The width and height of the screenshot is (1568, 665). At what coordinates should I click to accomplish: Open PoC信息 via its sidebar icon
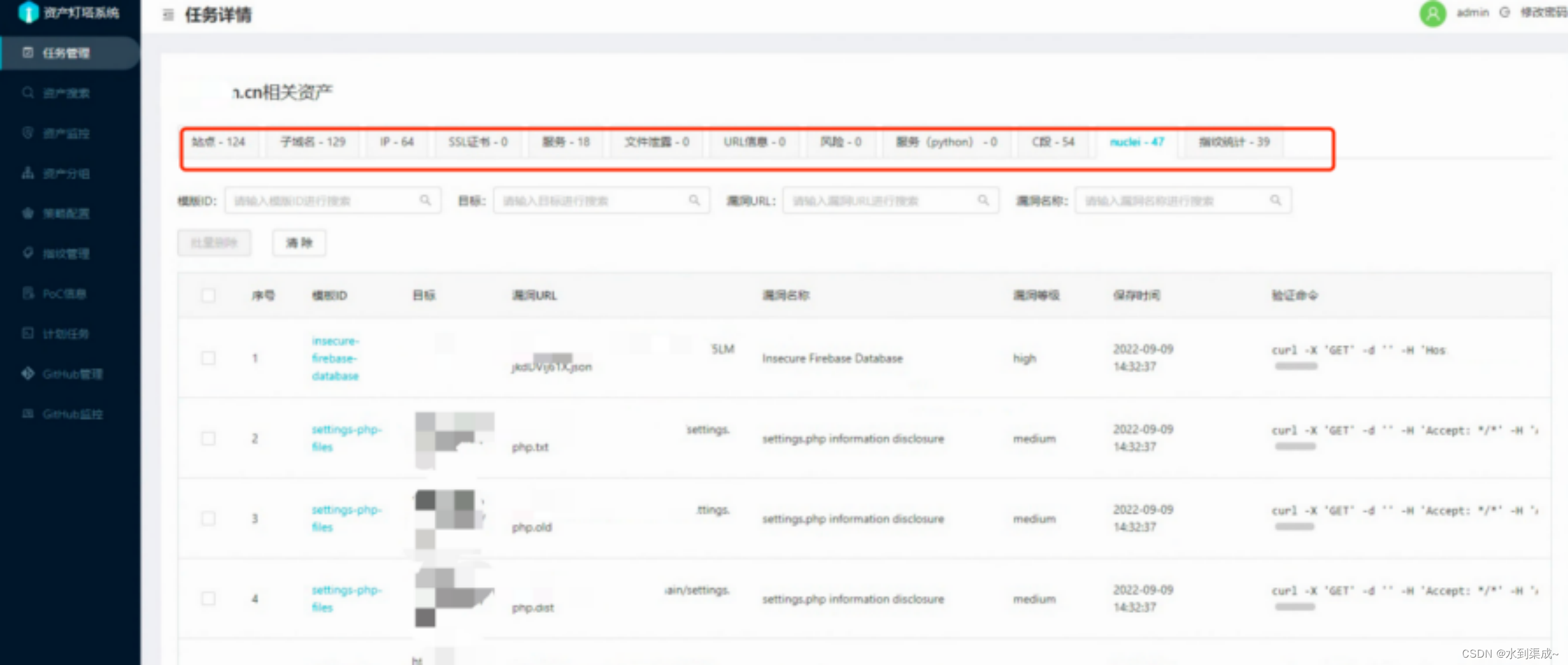28,293
